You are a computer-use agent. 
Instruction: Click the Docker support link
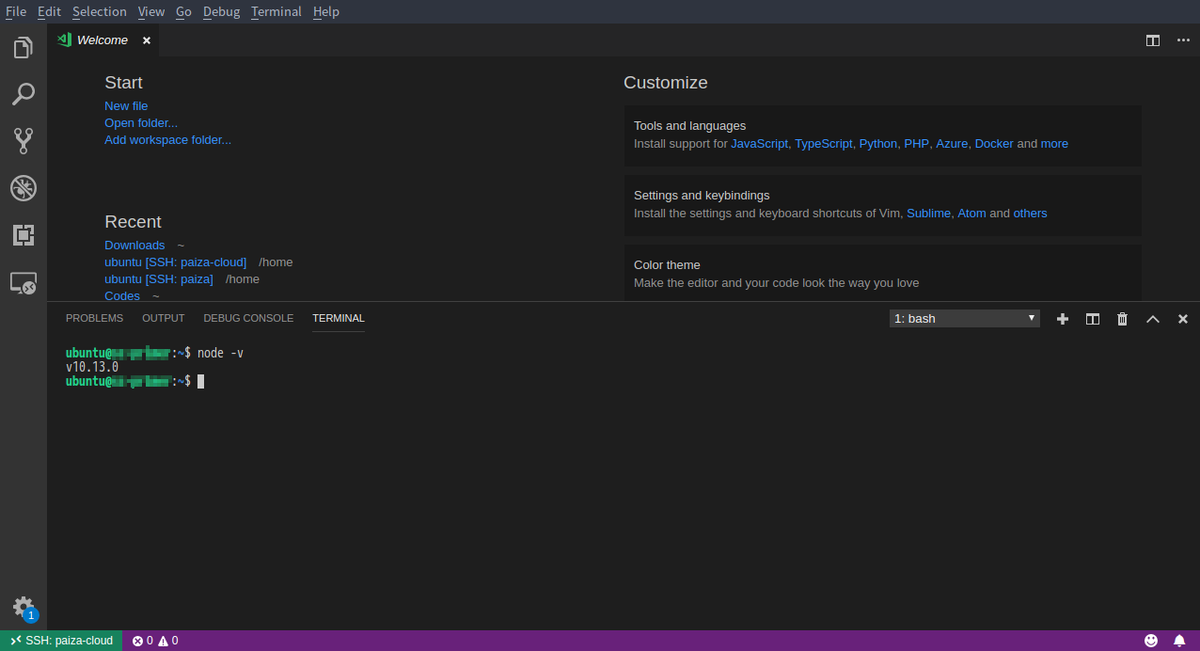click(994, 144)
